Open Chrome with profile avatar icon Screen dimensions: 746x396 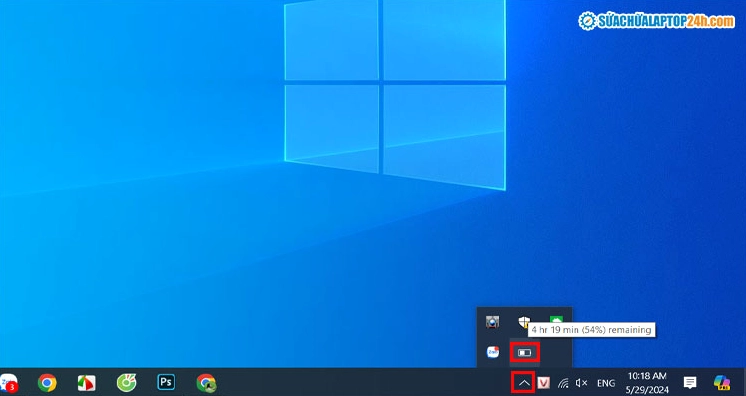coord(206,383)
